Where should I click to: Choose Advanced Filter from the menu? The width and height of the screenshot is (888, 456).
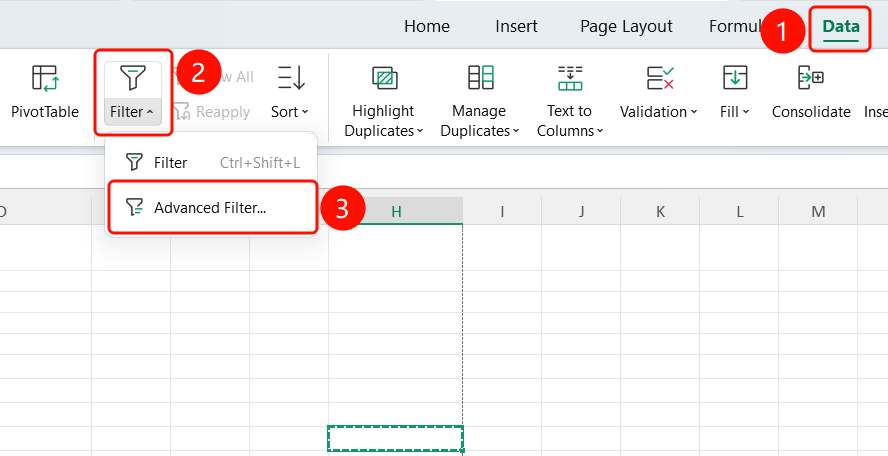211,207
